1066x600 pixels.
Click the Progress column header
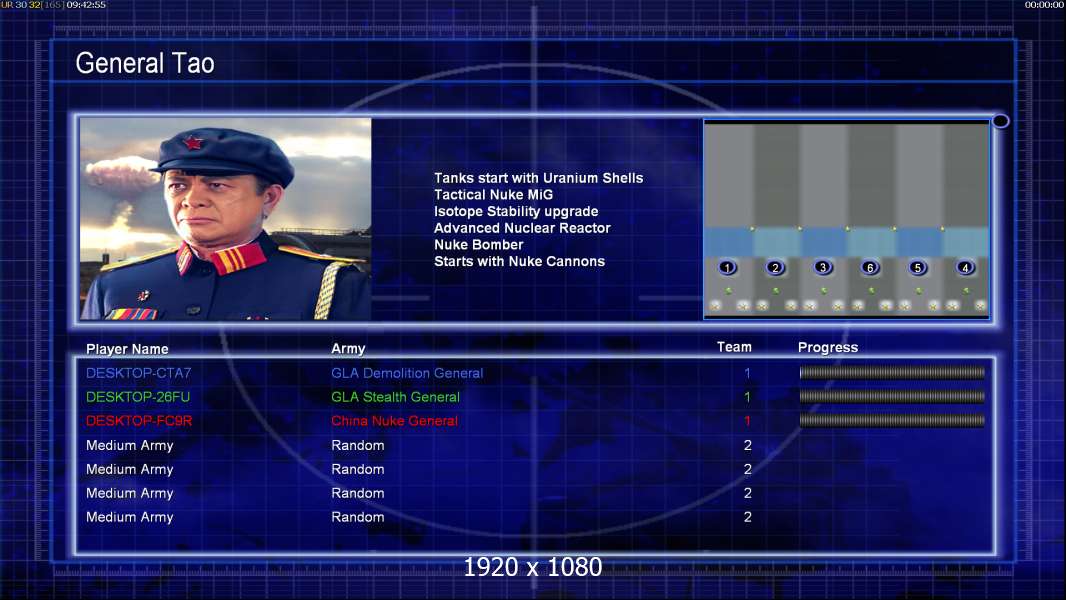click(828, 347)
